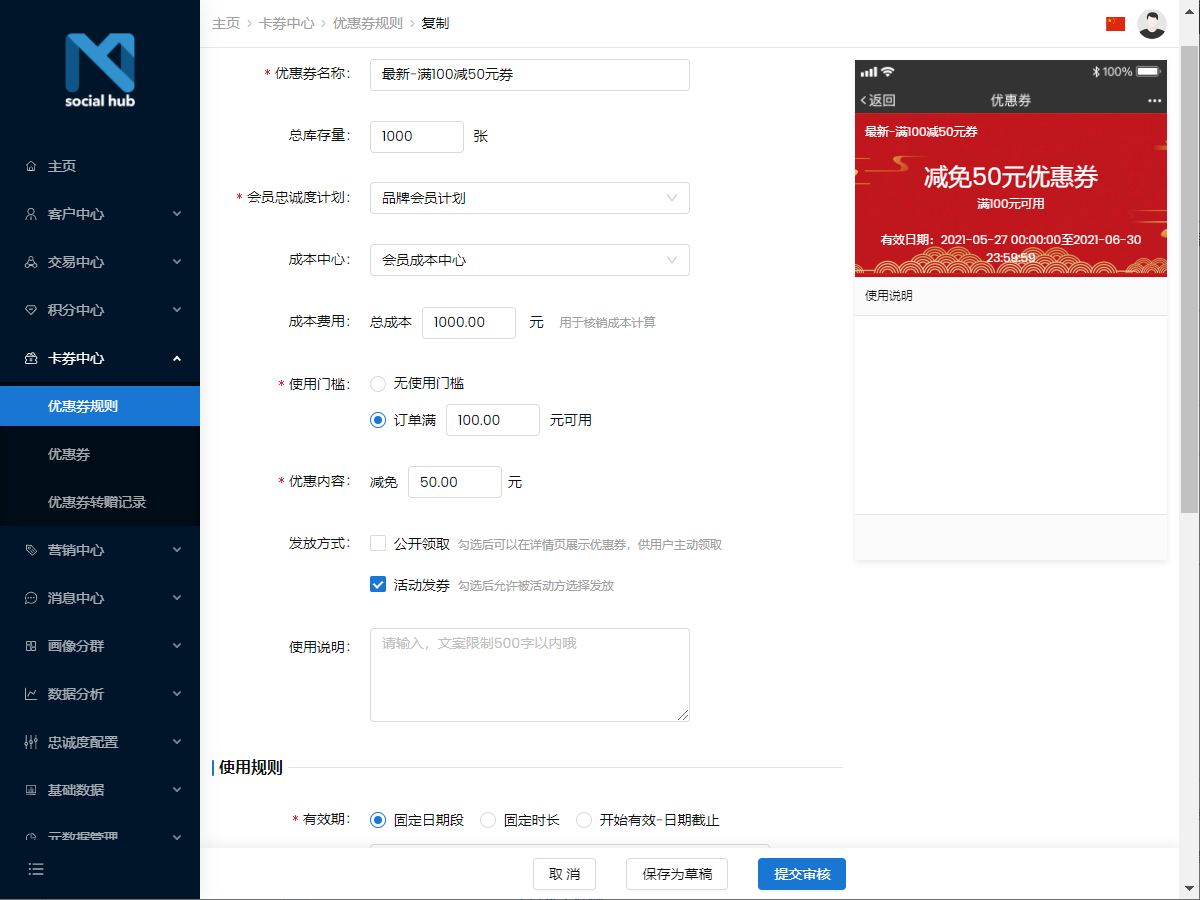Click the 数据分析 chart icon

tap(36, 693)
